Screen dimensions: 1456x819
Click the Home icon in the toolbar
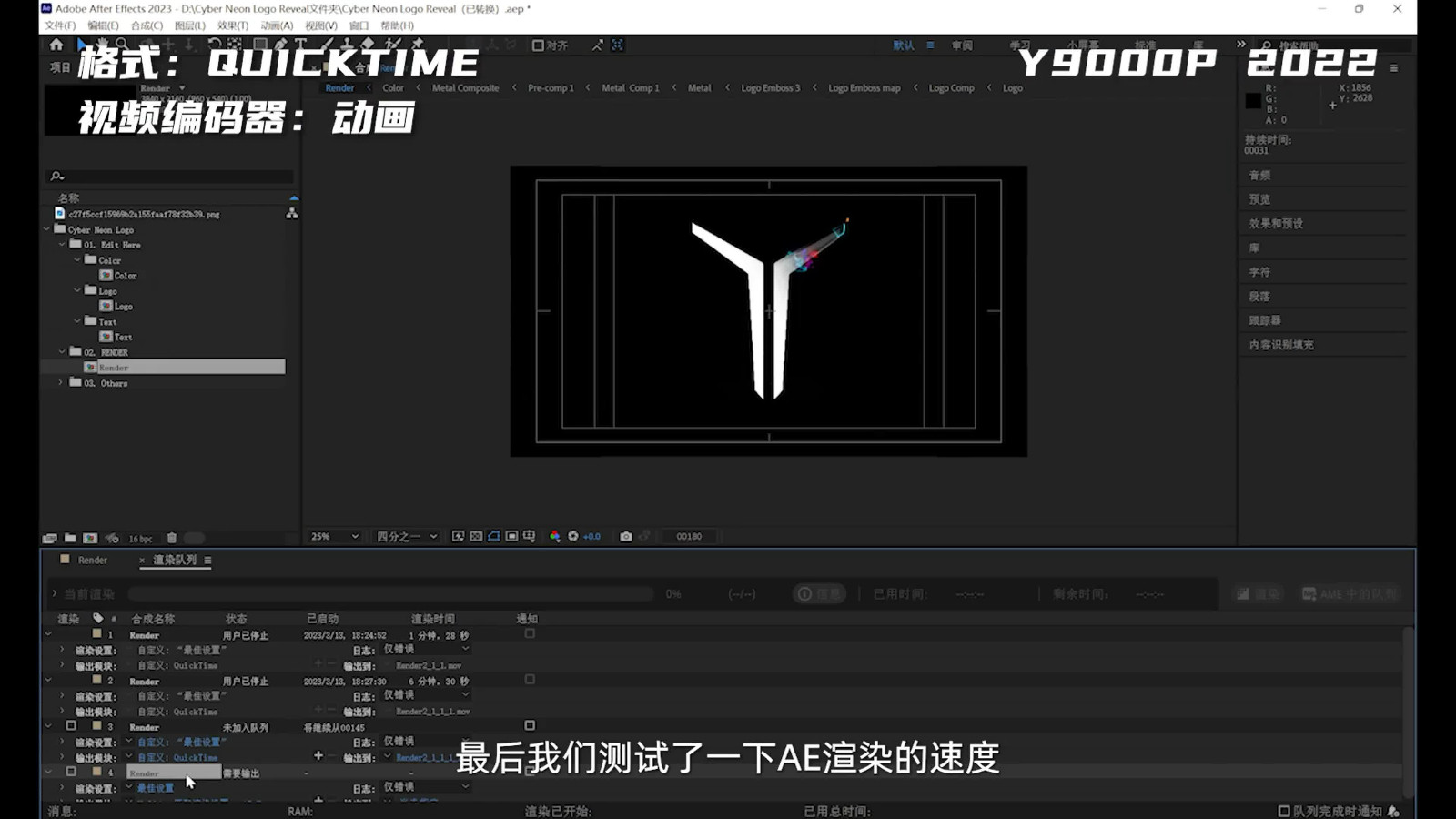pos(56,45)
